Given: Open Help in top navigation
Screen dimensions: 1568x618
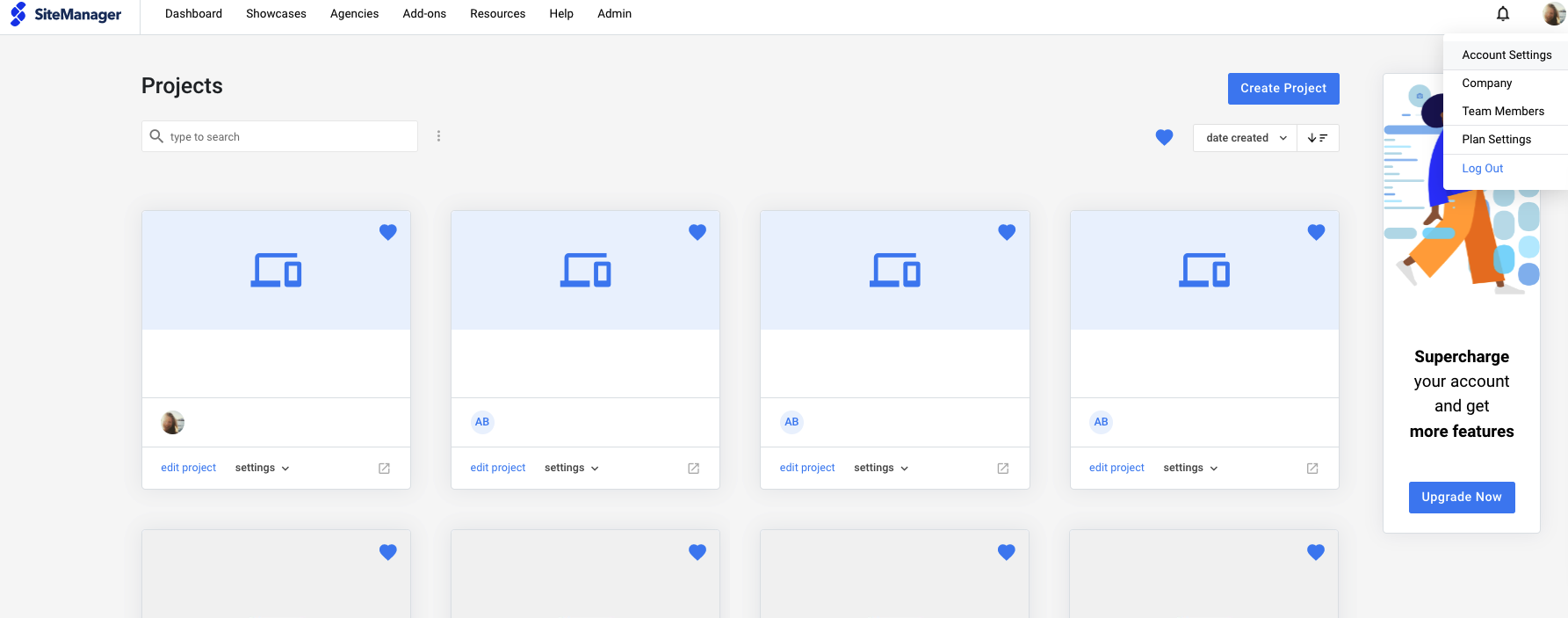Looking at the screenshot, I should 561,14.
